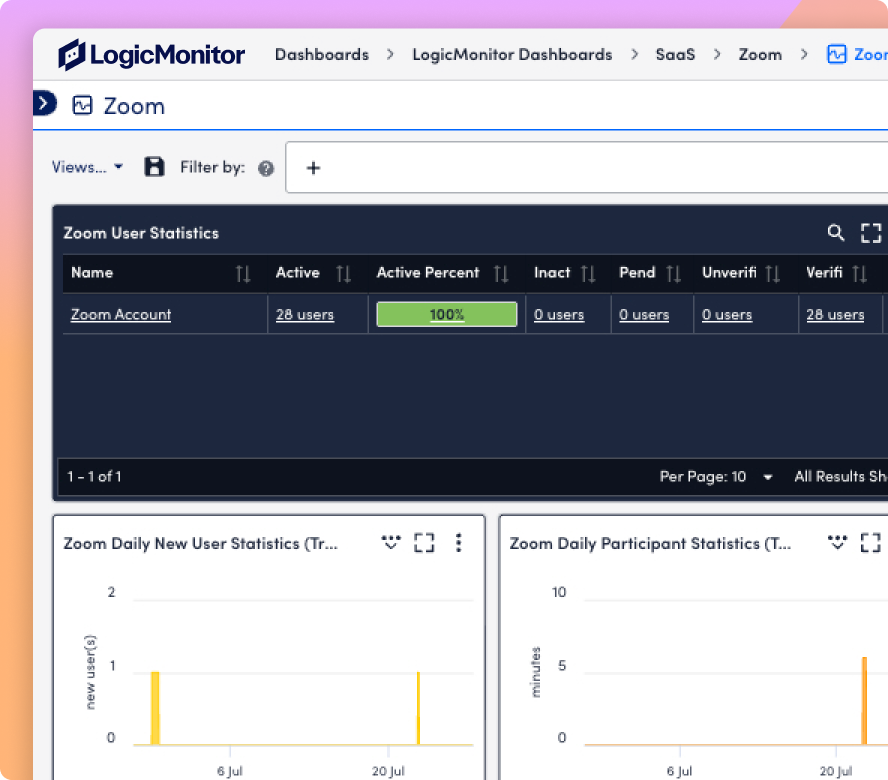Sort table by Active Percent column
The image size is (888, 780).
pos(501,274)
